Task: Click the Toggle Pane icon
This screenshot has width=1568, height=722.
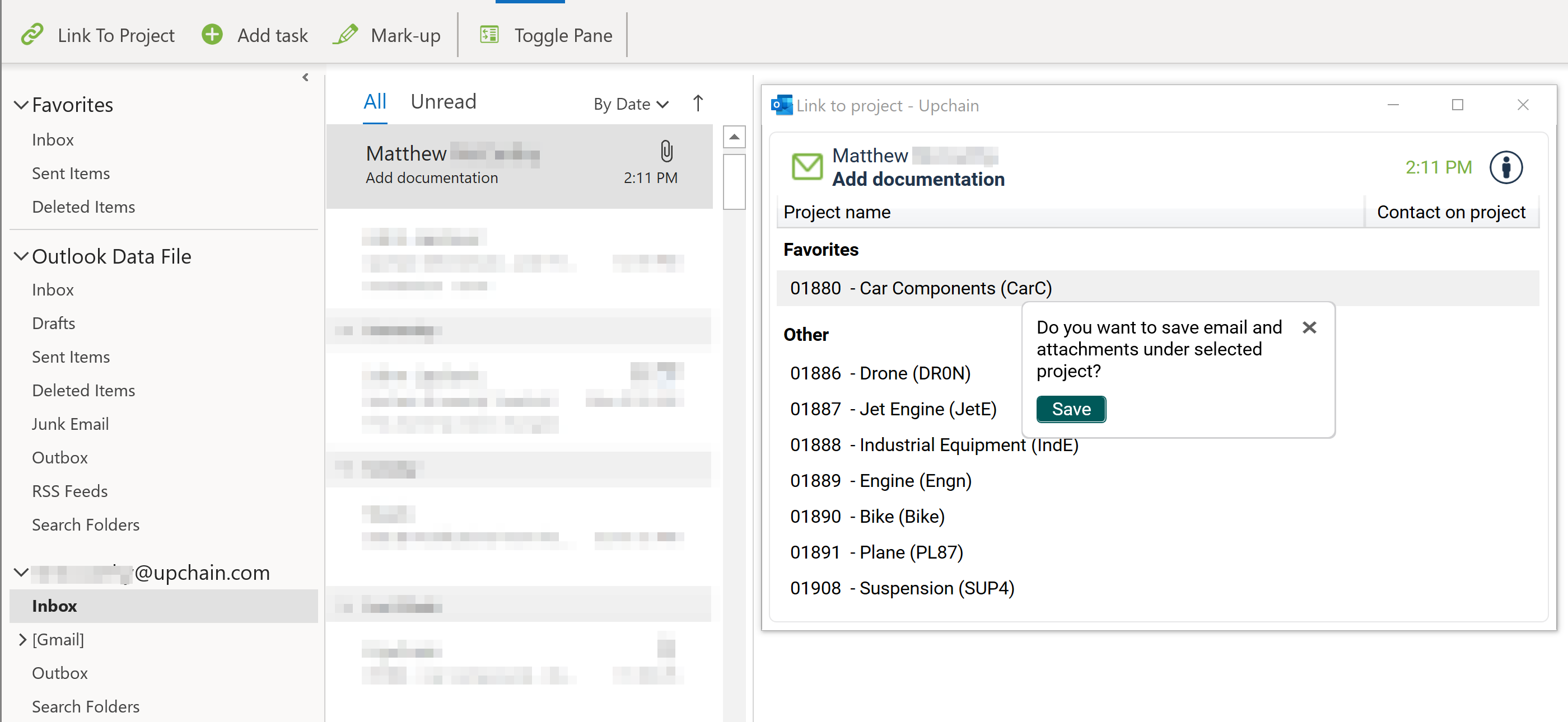Action: pyautogui.click(x=489, y=35)
